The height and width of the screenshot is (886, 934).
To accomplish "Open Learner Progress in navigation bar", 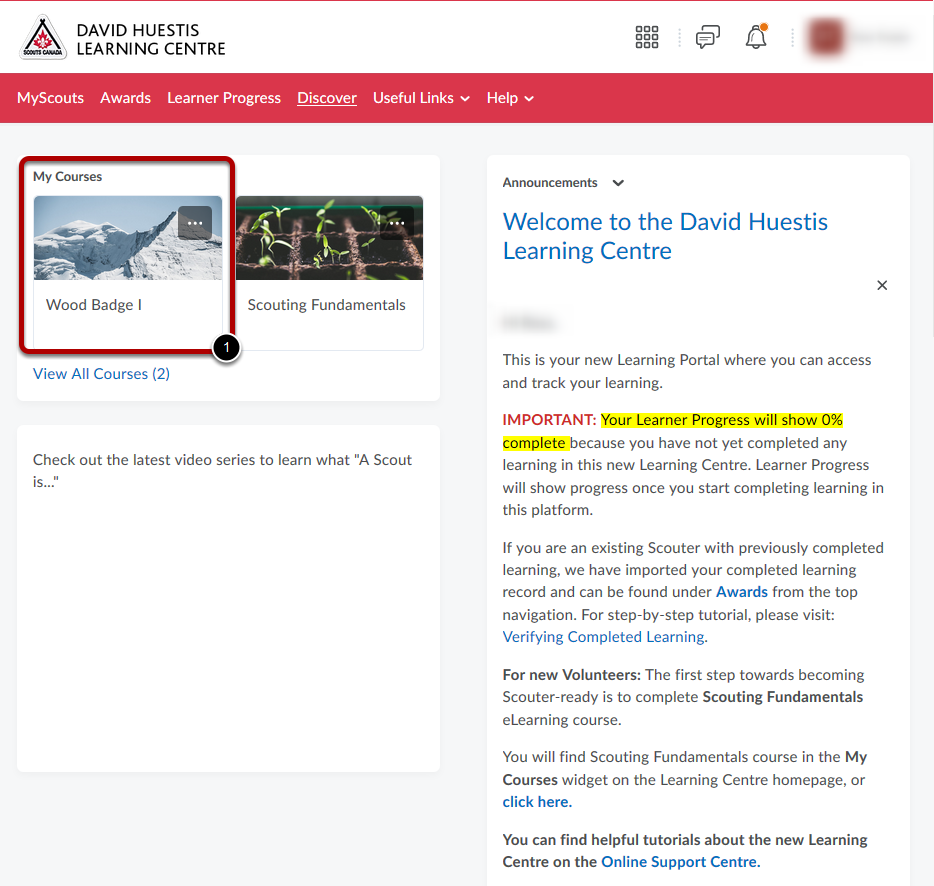I will 224,98.
